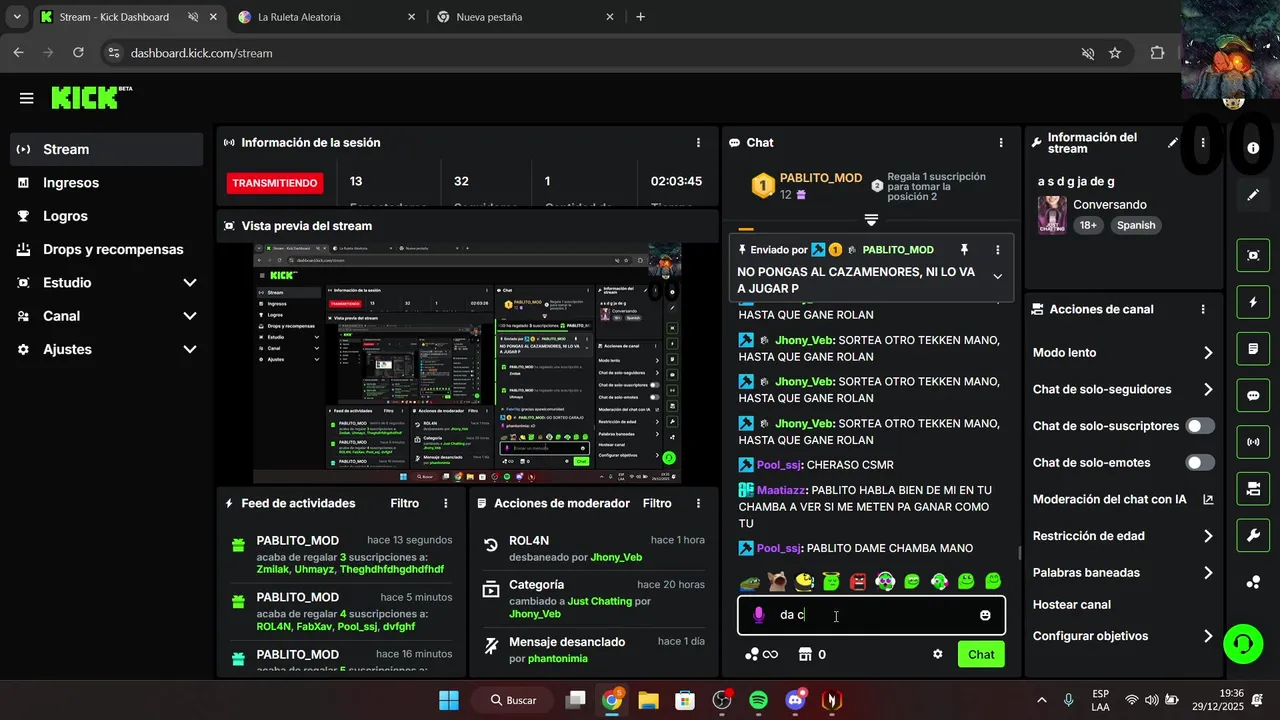Click the stream preview thumbnail
The height and width of the screenshot is (720, 1280).
467,364
